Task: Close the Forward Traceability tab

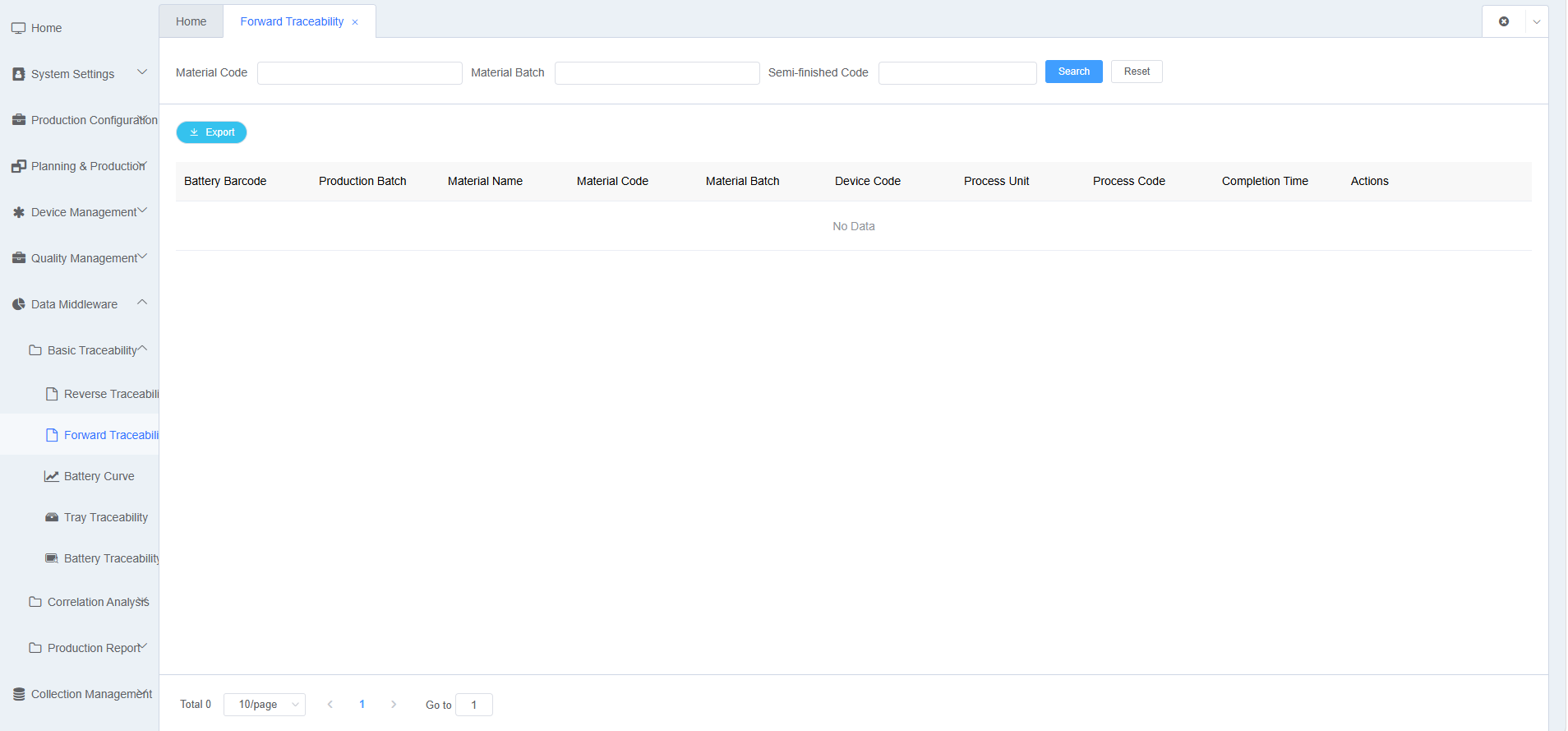Action: (355, 22)
